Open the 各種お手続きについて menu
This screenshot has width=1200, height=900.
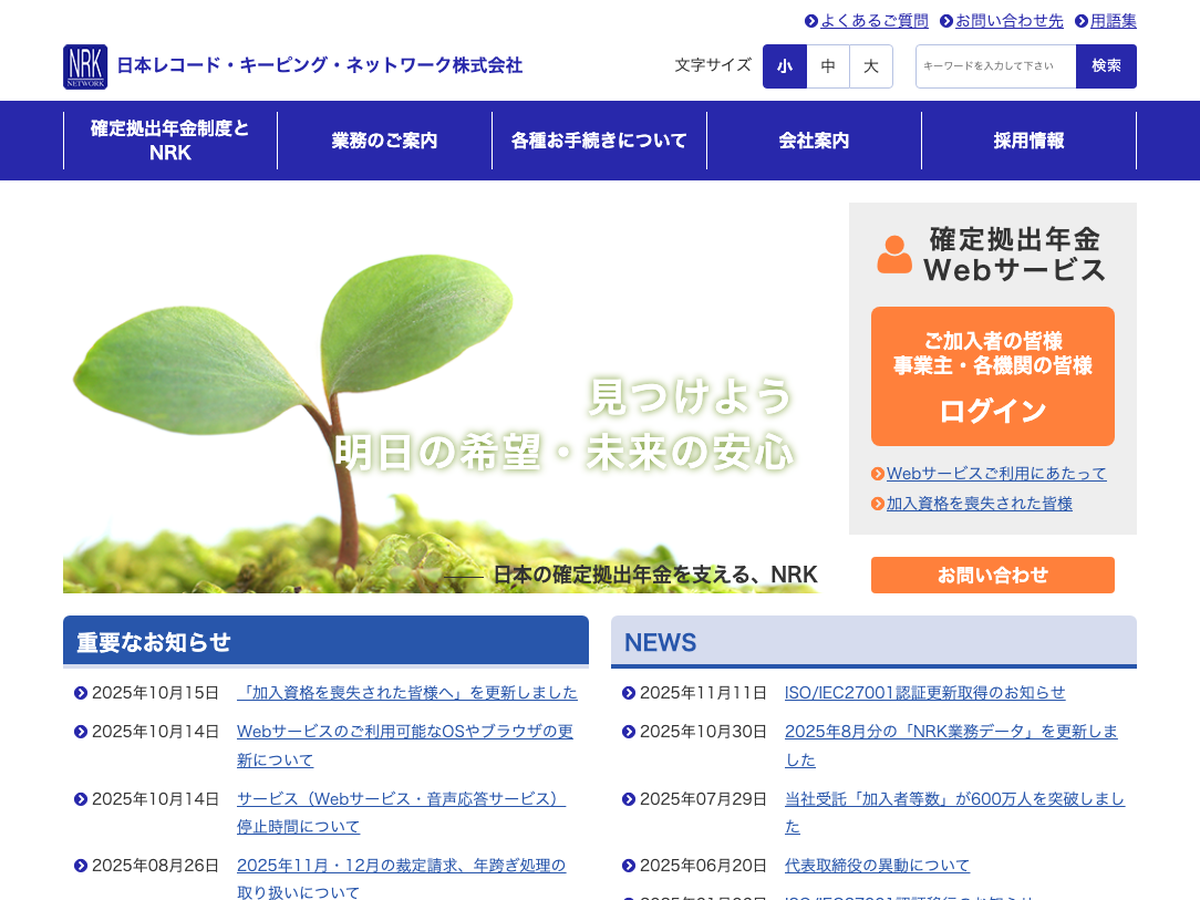[599, 141]
